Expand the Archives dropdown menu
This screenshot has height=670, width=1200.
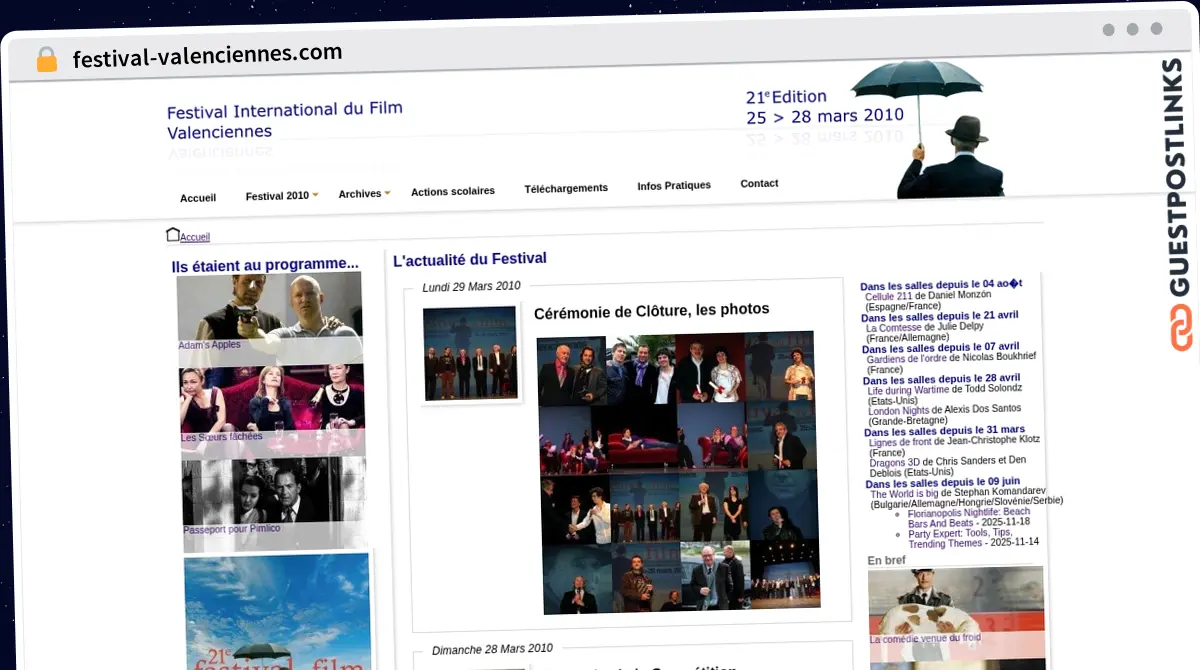(360, 193)
